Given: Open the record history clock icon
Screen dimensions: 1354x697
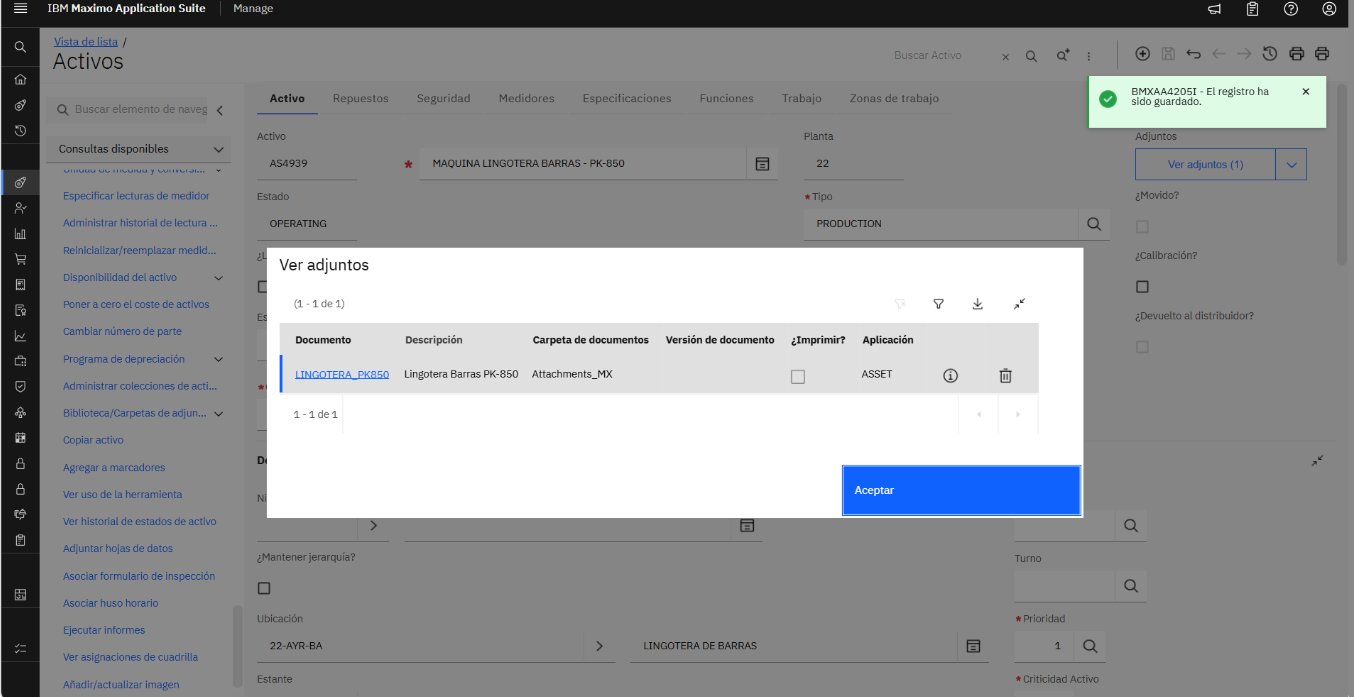Looking at the screenshot, I should pyautogui.click(x=1270, y=54).
